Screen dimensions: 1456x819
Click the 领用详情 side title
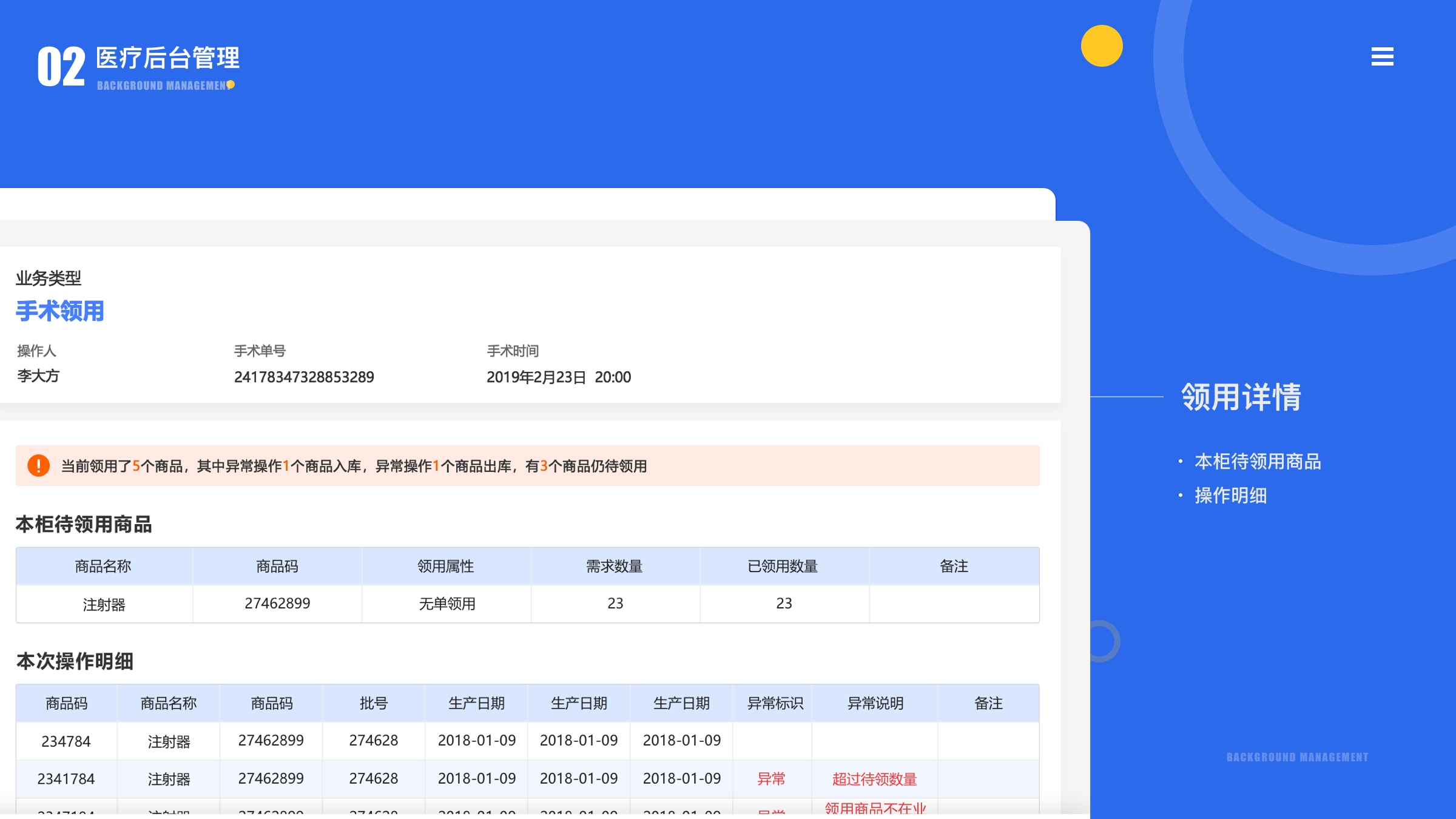[x=1241, y=397]
